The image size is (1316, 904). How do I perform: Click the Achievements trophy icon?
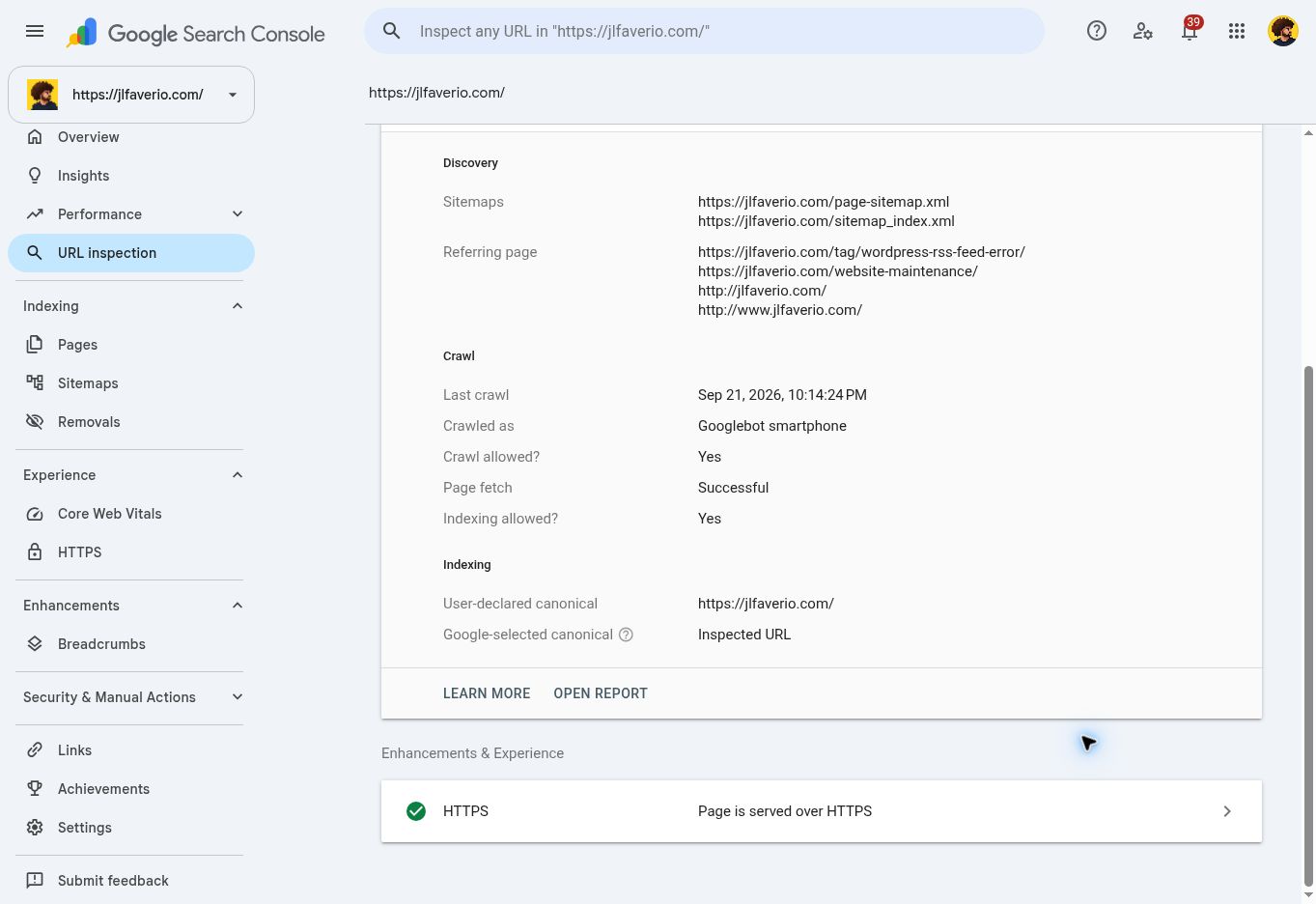[35, 788]
